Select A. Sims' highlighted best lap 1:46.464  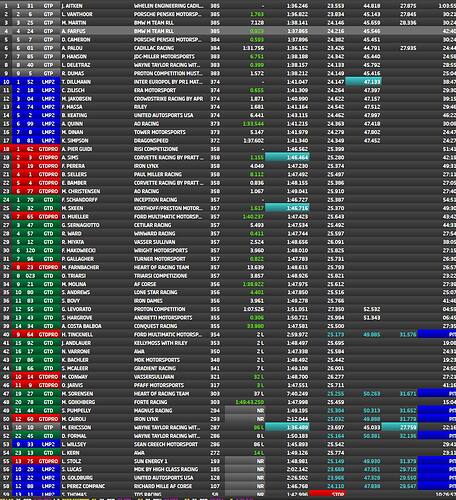click(x=287, y=157)
